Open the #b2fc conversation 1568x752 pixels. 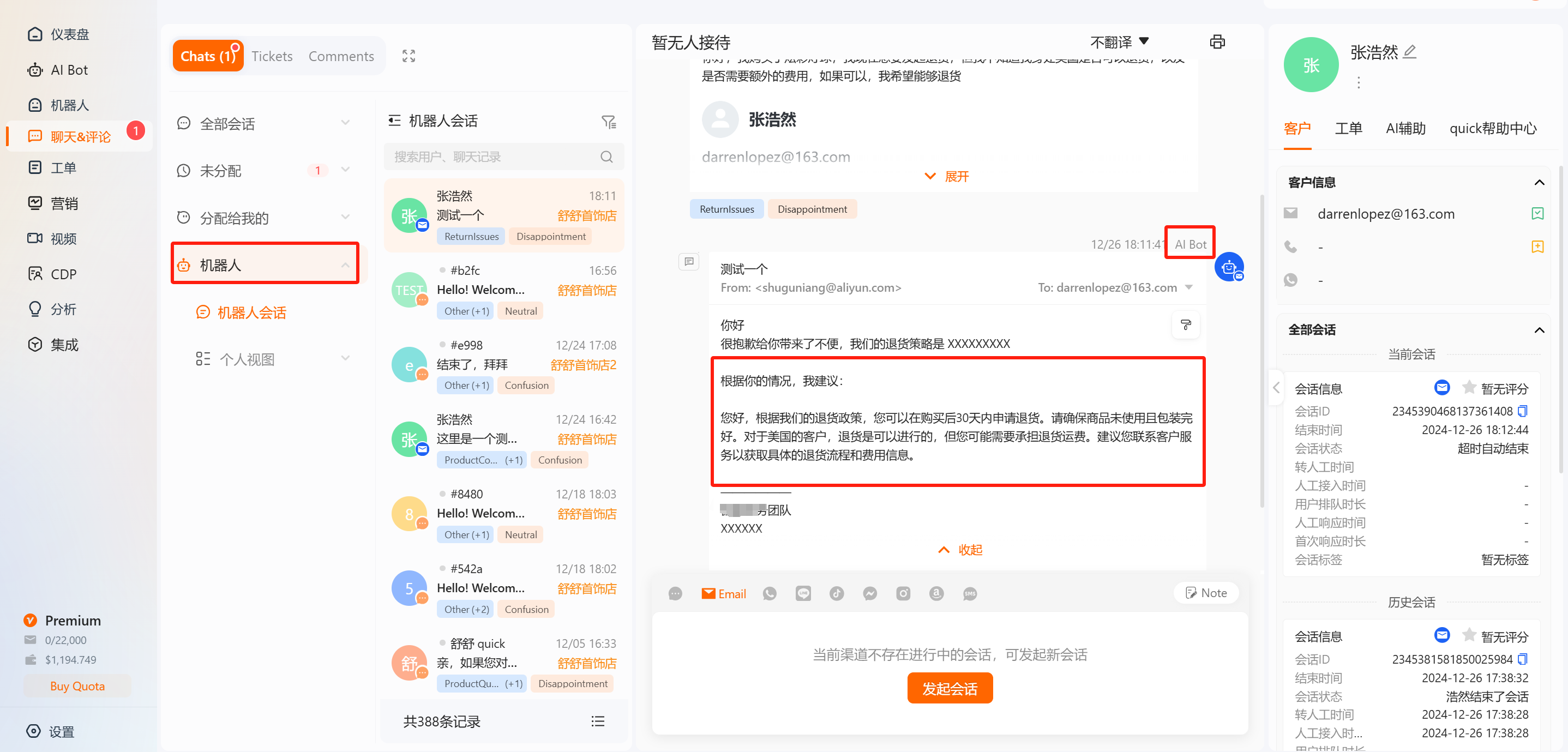point(503,291)
